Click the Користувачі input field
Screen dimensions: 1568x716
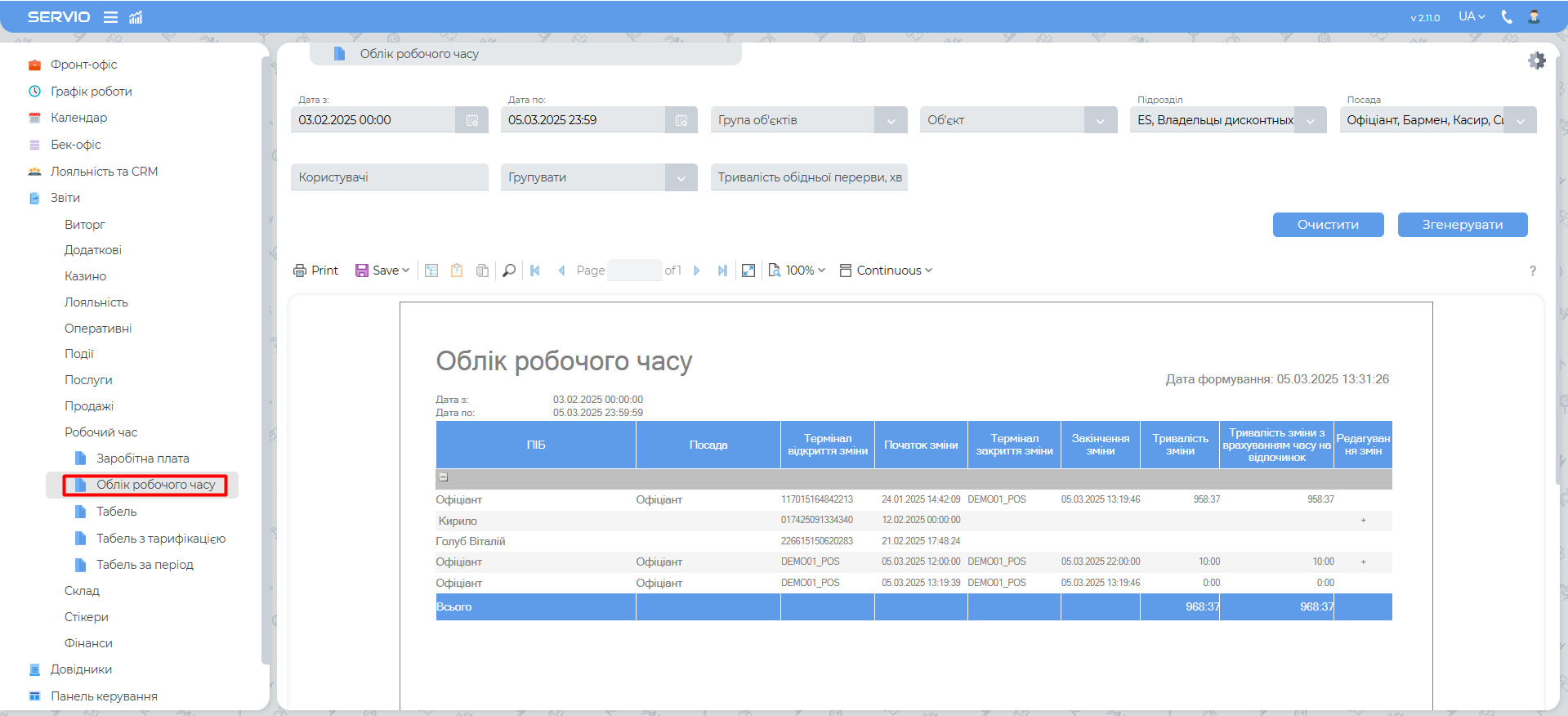389,177
